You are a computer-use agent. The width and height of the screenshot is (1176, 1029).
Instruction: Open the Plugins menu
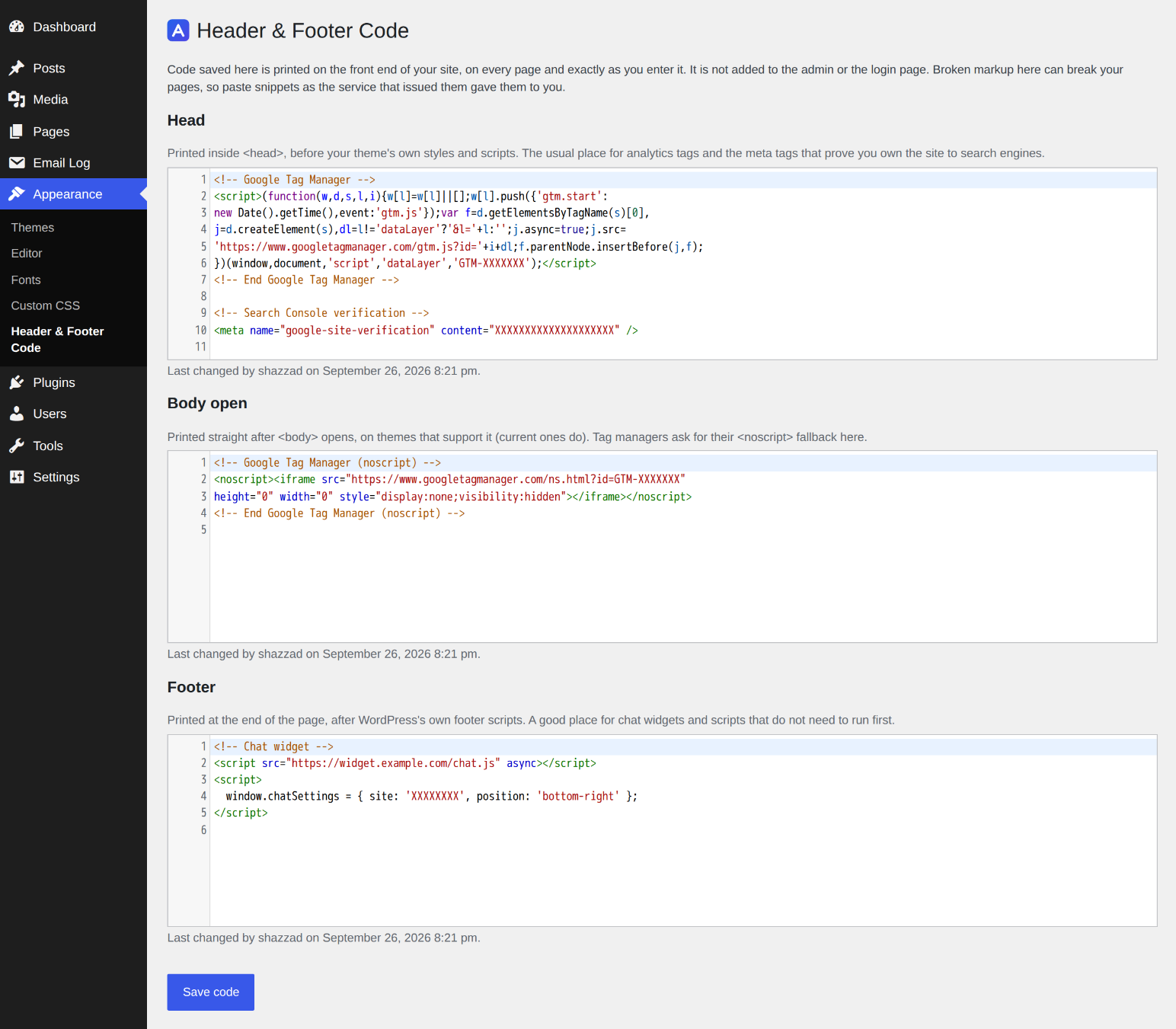tap(73, 382)
